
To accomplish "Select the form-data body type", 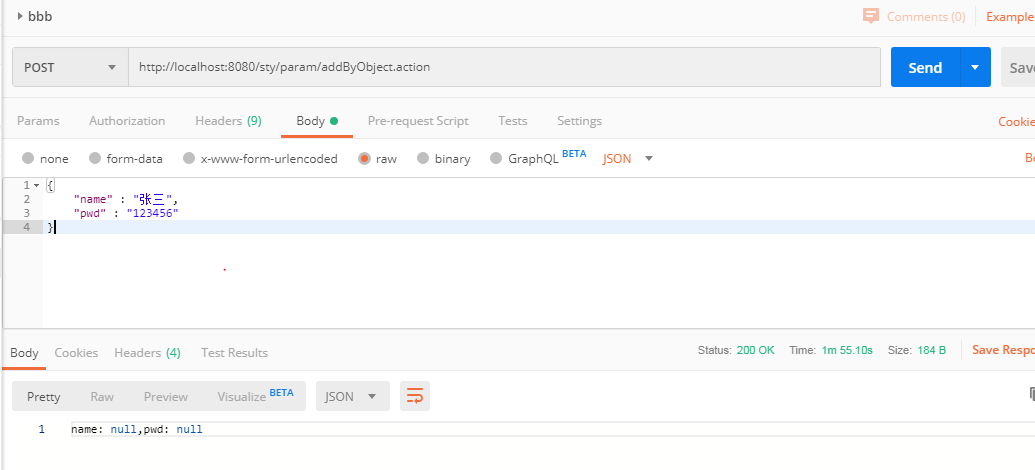I will (95, 158).
